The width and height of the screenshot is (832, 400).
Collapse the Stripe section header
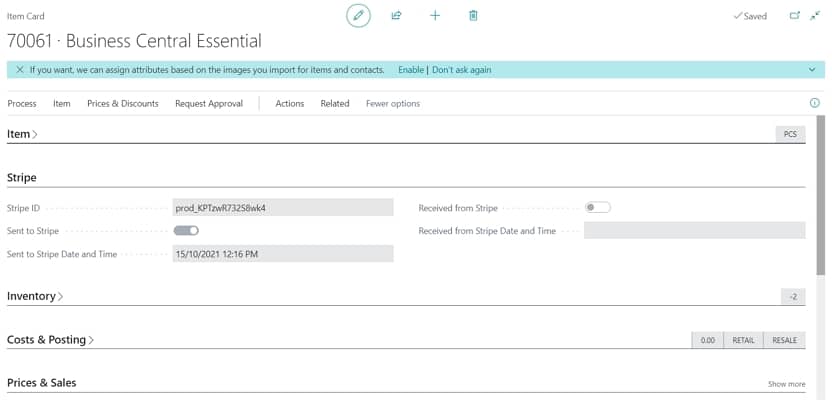(22, 178)
